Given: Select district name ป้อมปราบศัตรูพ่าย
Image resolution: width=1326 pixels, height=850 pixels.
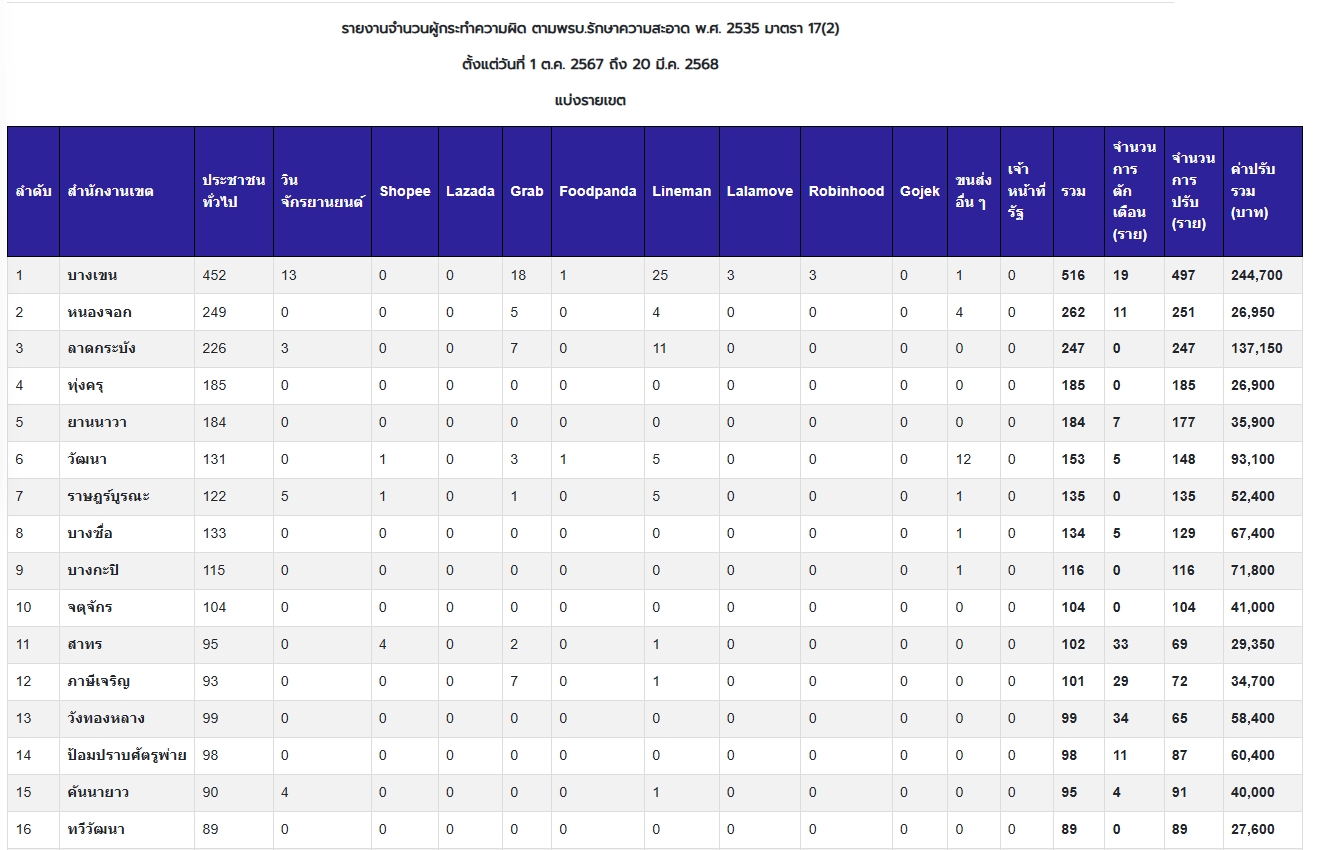Looking at the screenshot, I should [127, 755].
